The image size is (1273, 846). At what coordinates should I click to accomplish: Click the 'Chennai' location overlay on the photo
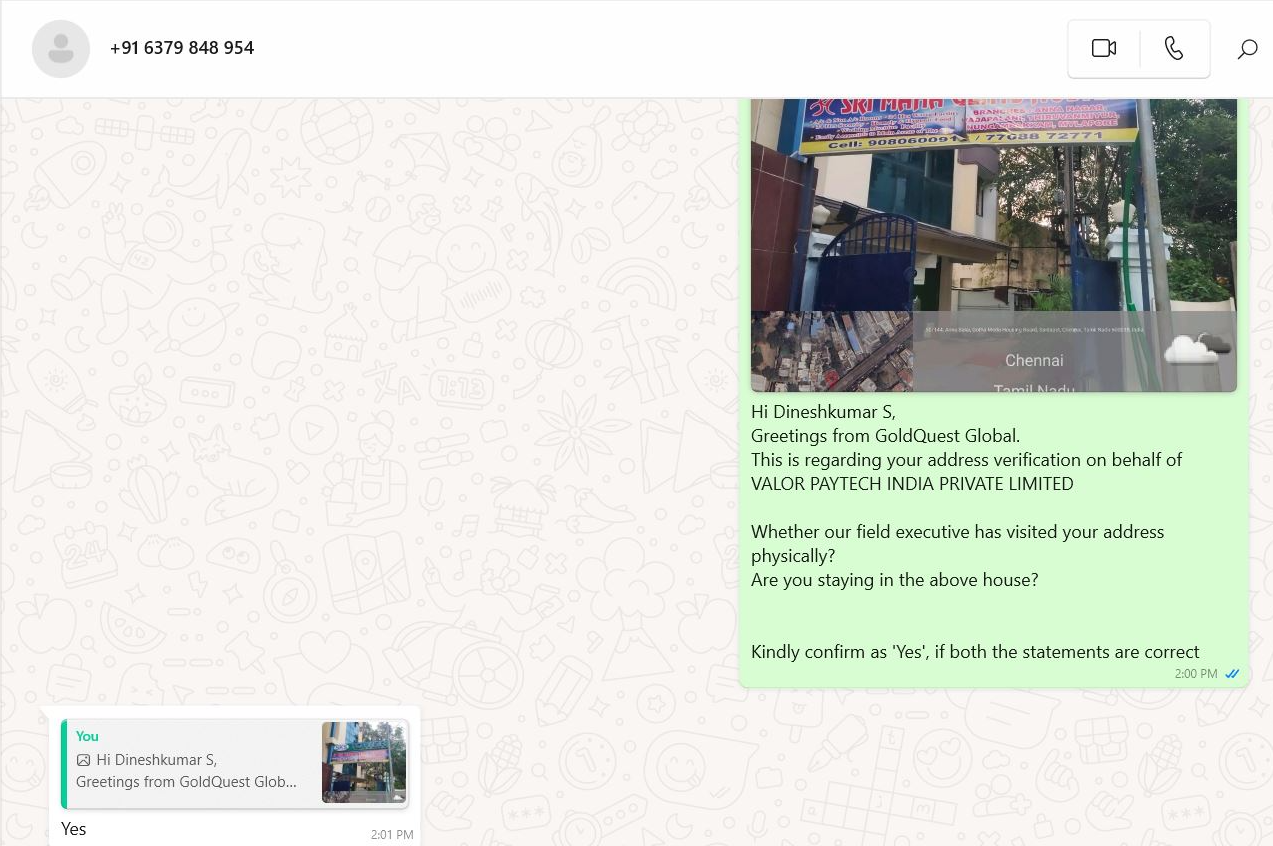pyautogui.click(x=1034, y=360)
